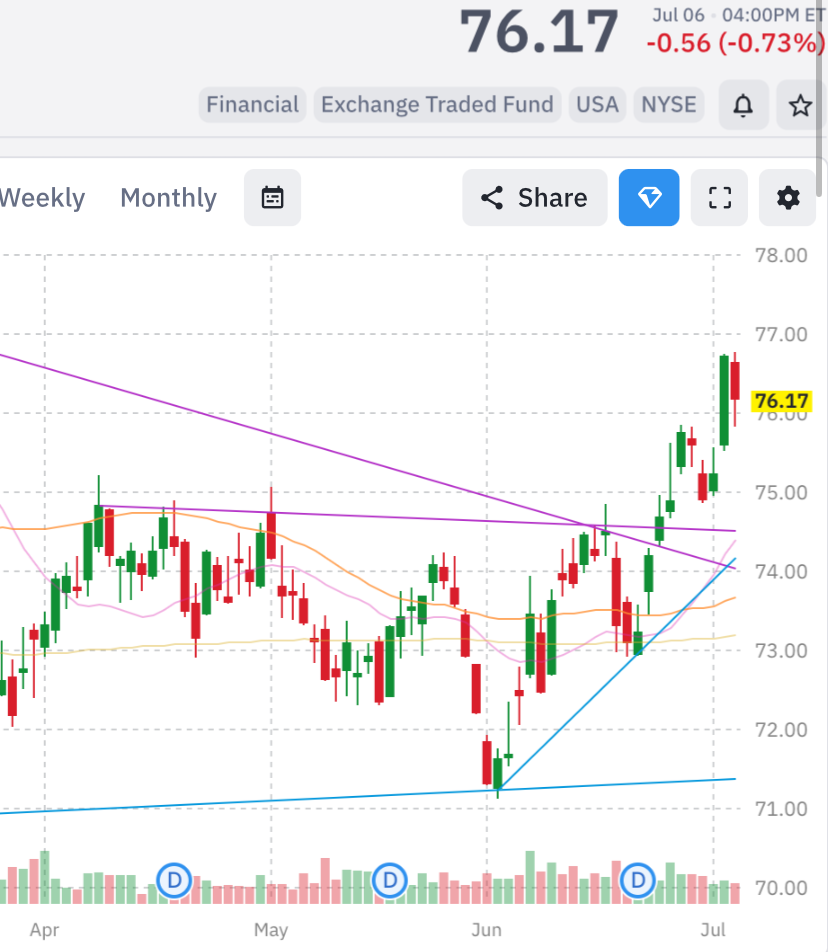828x952 pixels.
Task: Switch to the Monthly timeframe
Action: point(168,198)
